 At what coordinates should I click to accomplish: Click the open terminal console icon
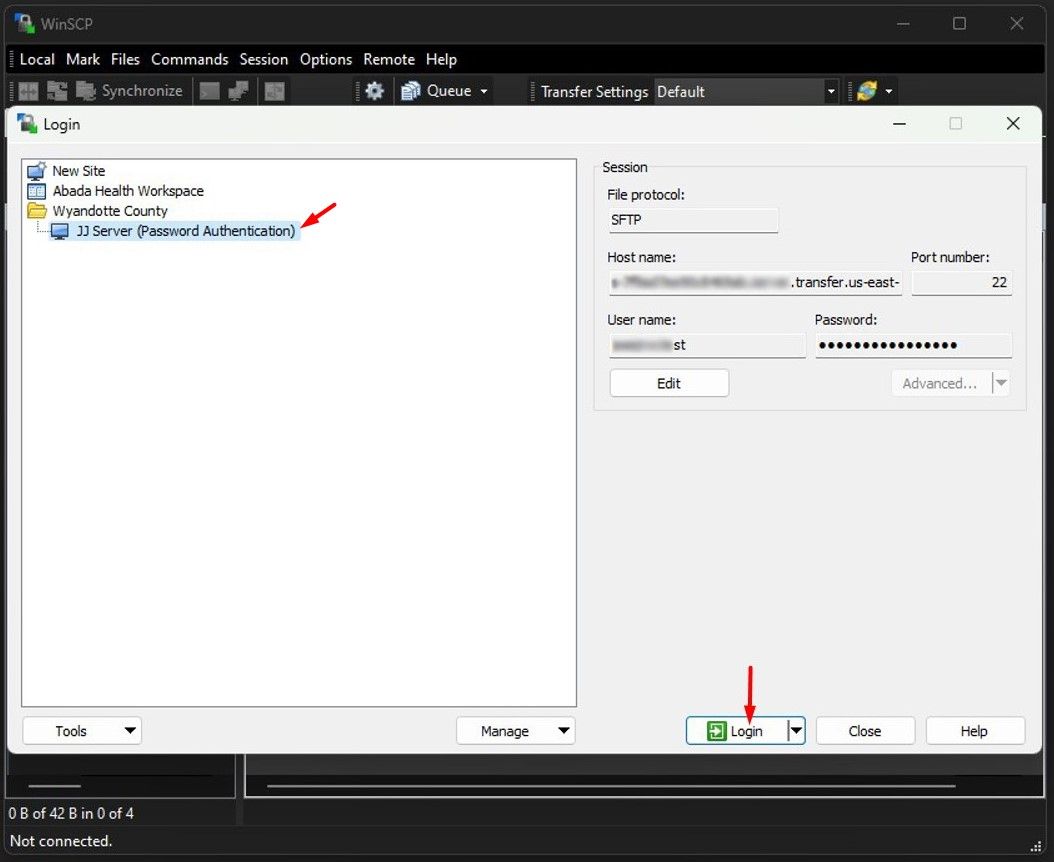[210, 91]
